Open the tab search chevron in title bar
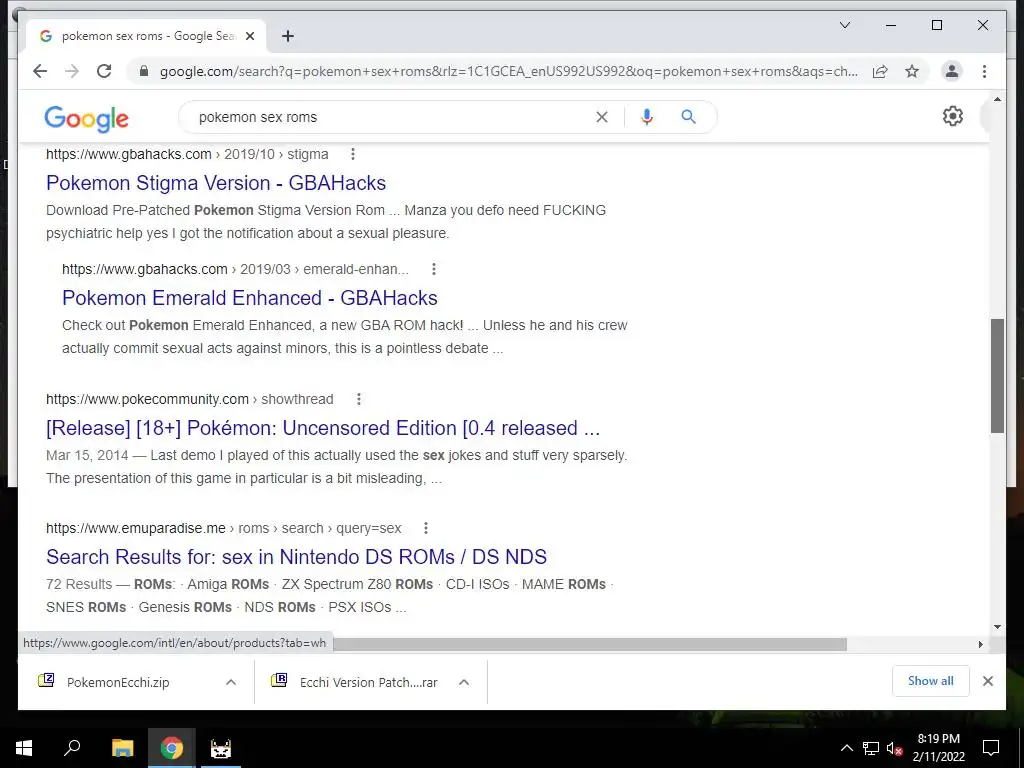Screen dimensions: 1024x768 click(x=844, y=25)
